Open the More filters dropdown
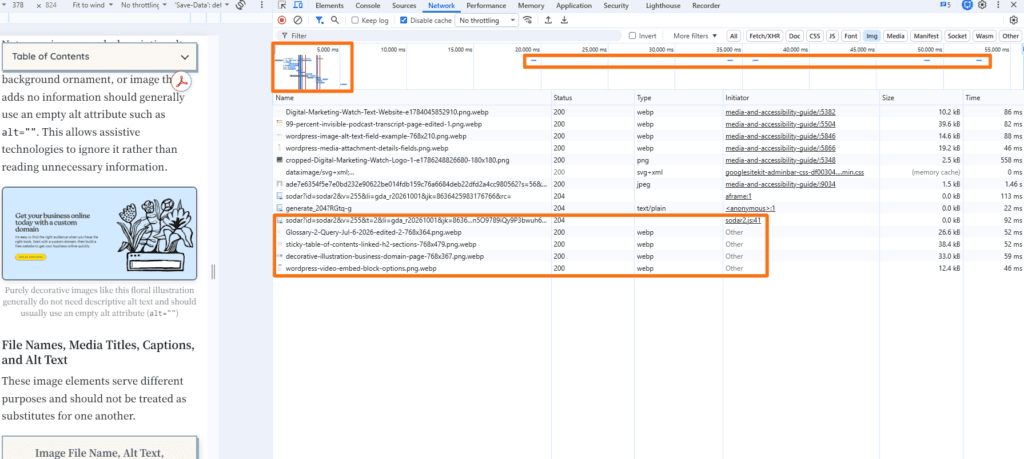The image size is (1024, 459). tap(695, 36)
